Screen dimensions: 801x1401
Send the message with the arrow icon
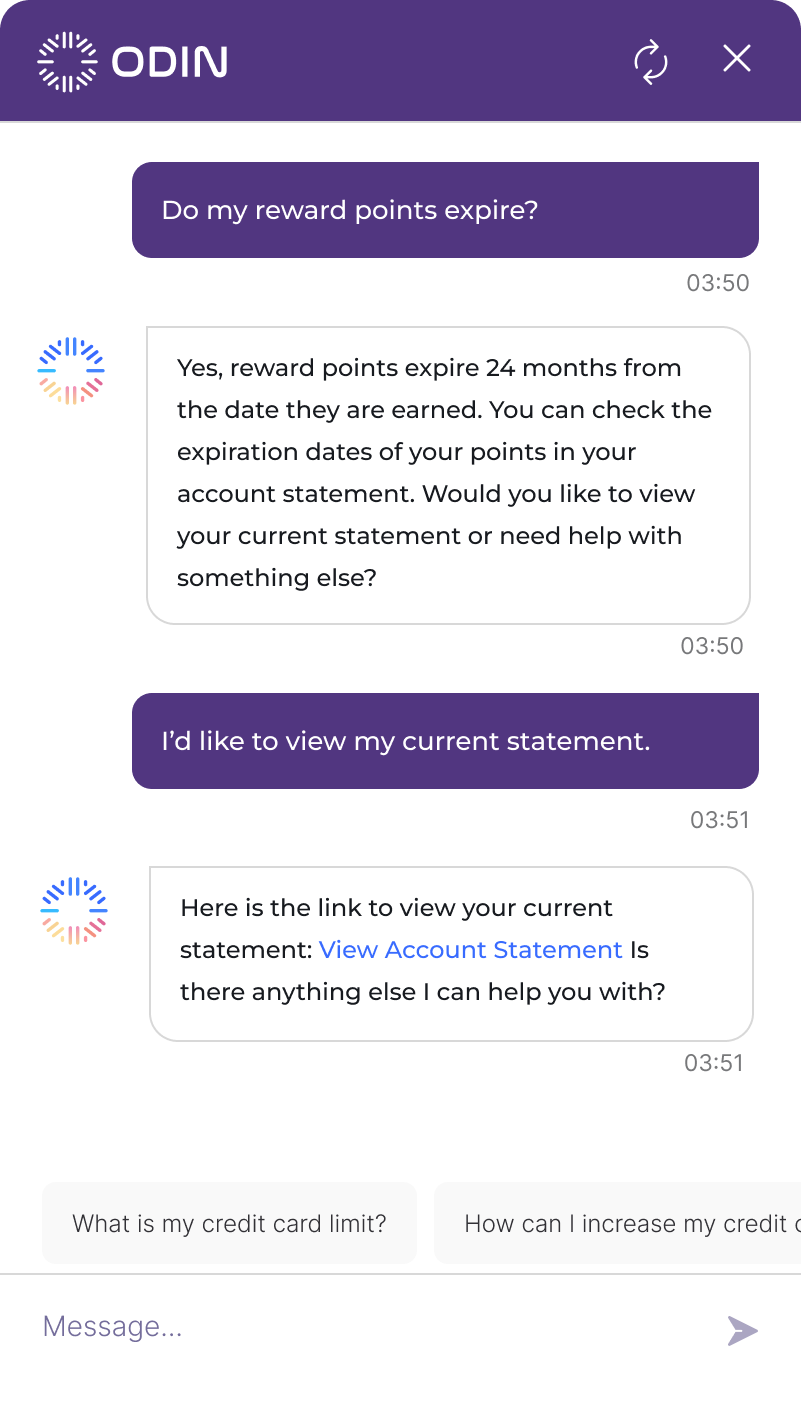coord(742,1330)
